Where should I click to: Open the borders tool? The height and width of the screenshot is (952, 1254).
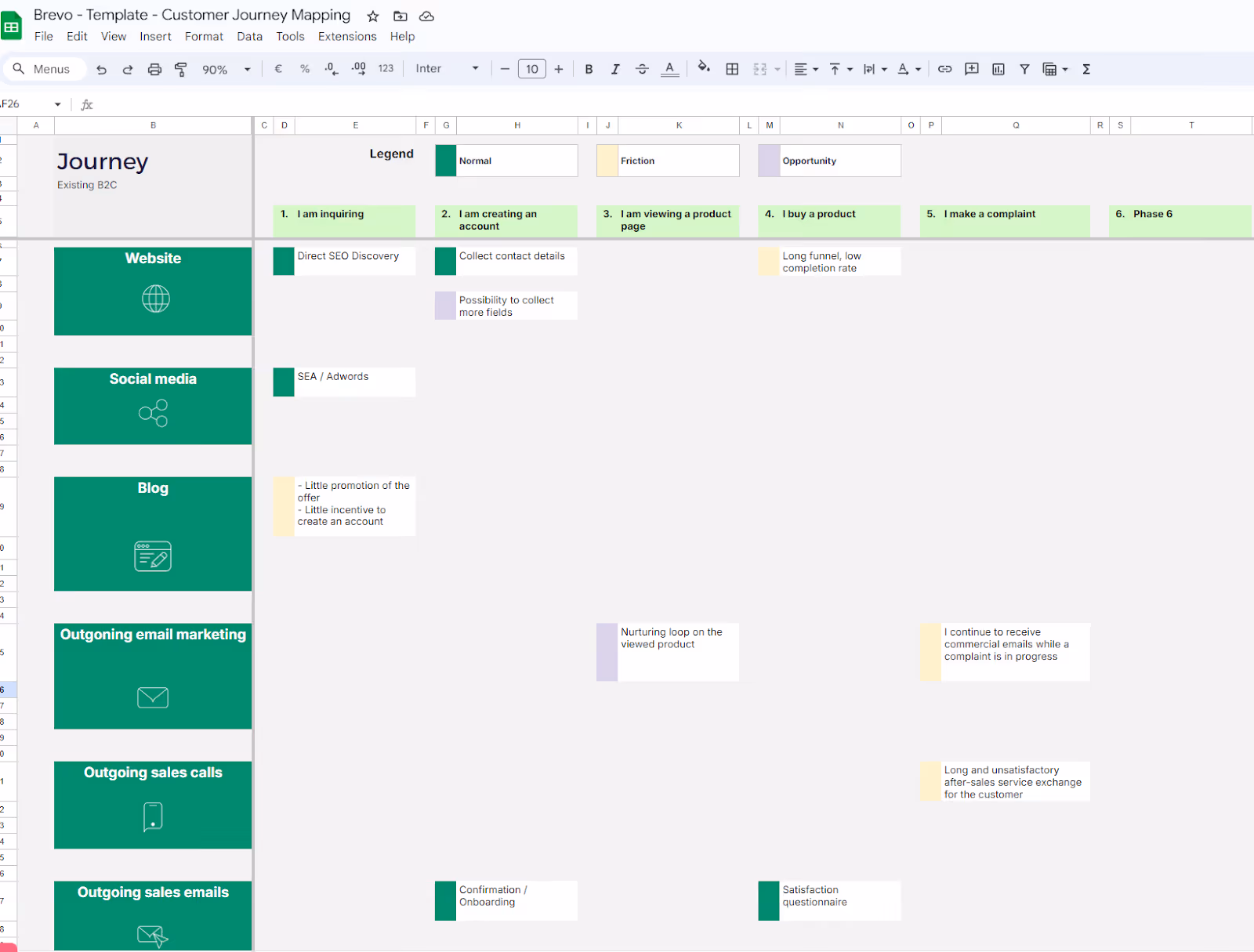pyautogui.click(x=732, y=69)
